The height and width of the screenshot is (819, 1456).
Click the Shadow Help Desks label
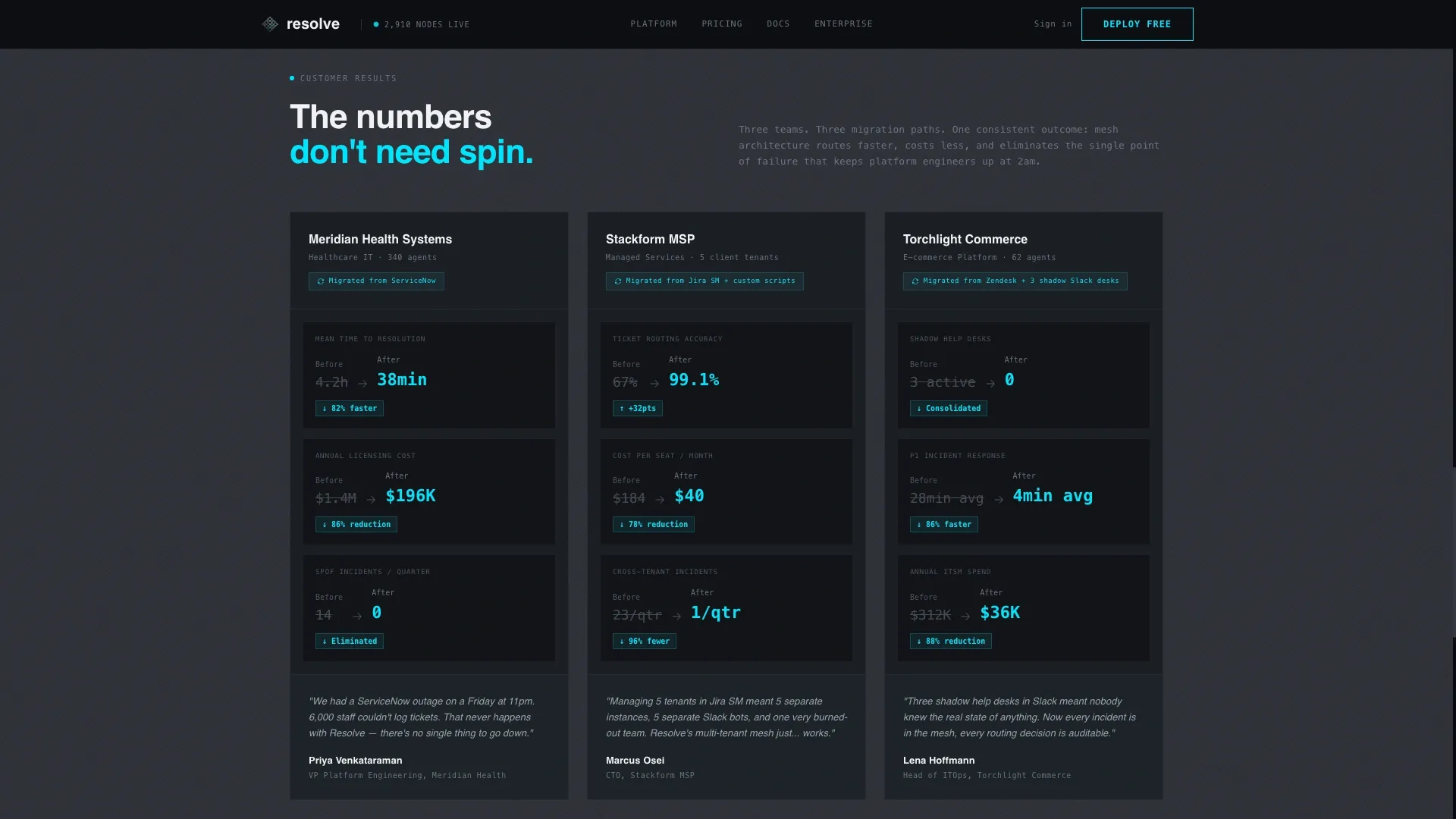(x=950, y=339)
